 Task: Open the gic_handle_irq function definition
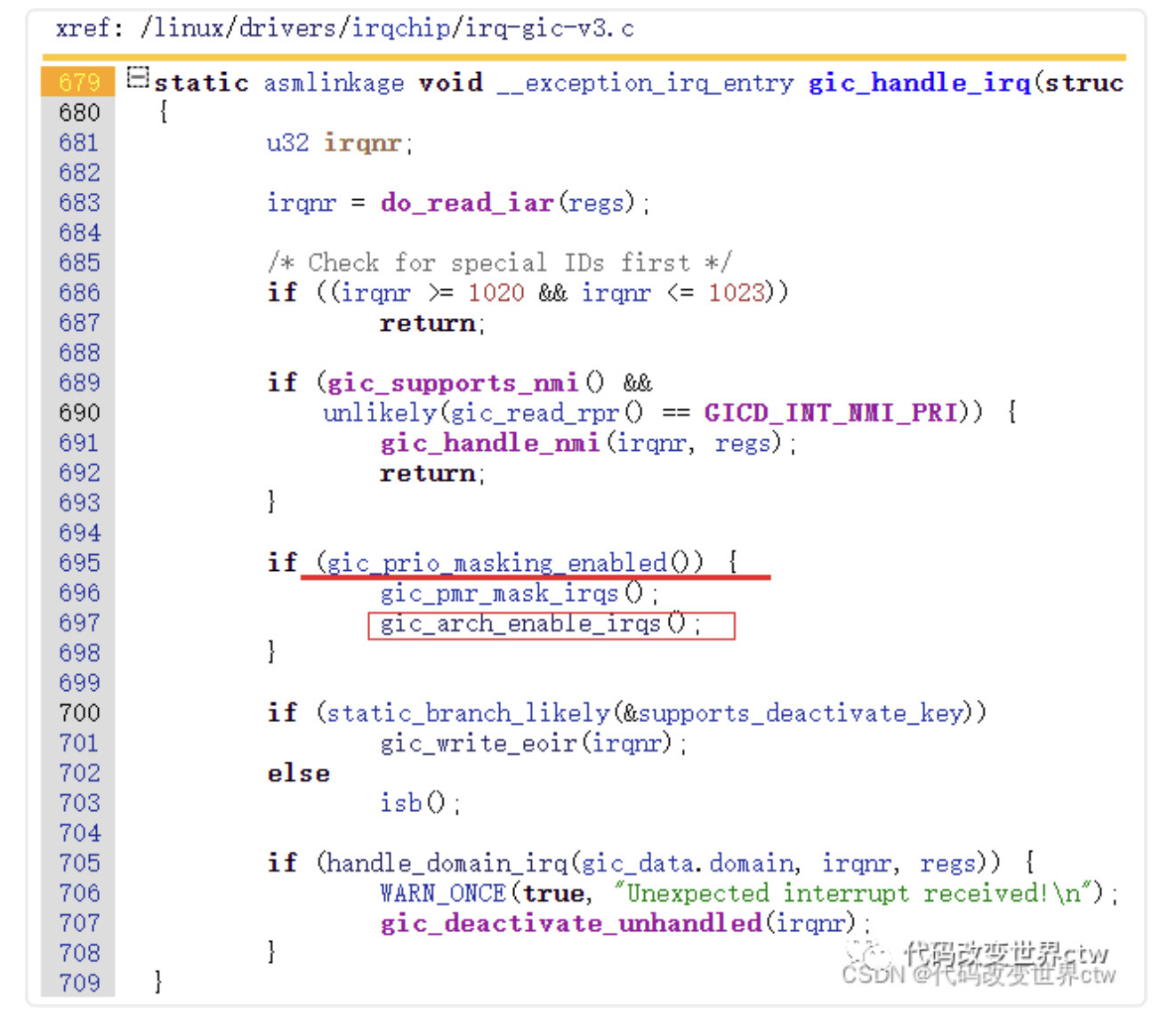click(x=919, y=83)
